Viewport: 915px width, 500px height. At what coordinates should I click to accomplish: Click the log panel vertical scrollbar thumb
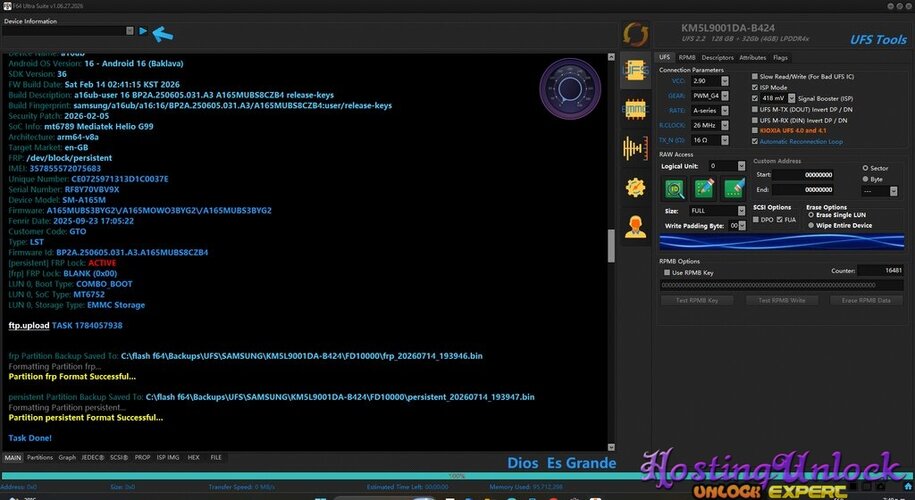pos(611,246)
